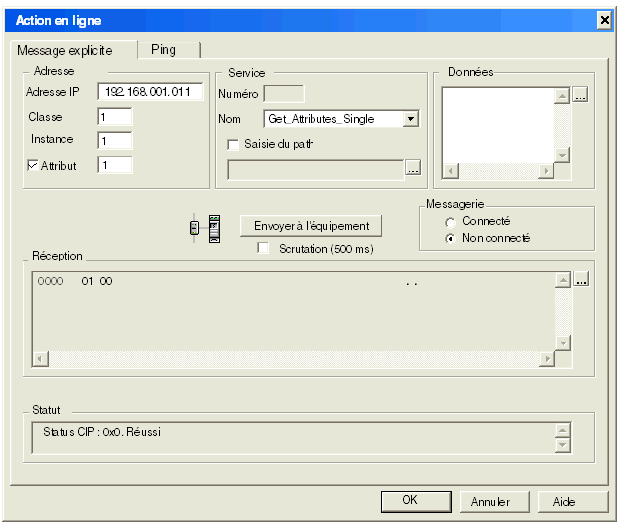Open the Get_Attributes_Single combo box

pyautogui.click(x=341, y=119)
